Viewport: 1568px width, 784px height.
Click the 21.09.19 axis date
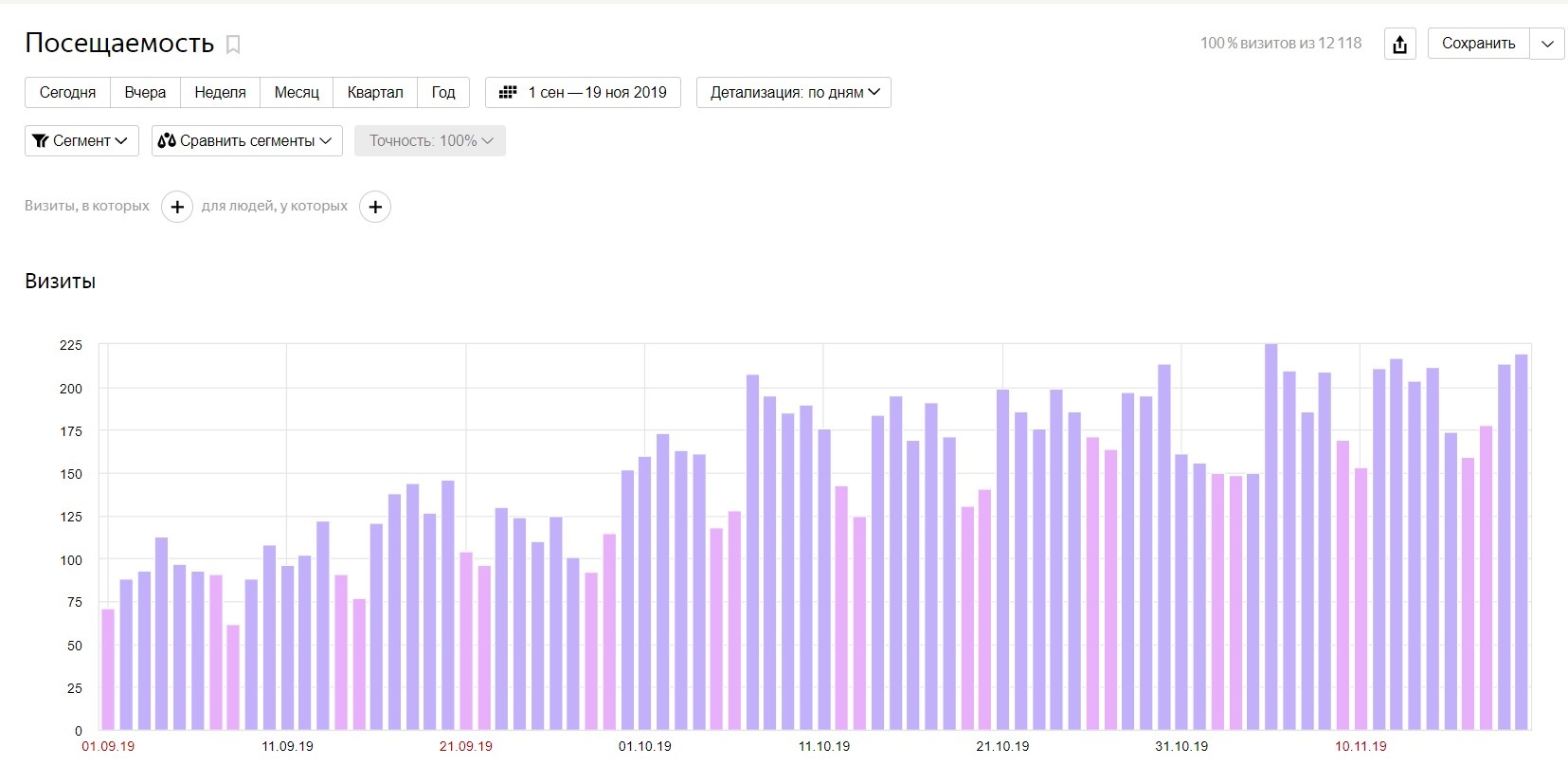click(466, 746)
